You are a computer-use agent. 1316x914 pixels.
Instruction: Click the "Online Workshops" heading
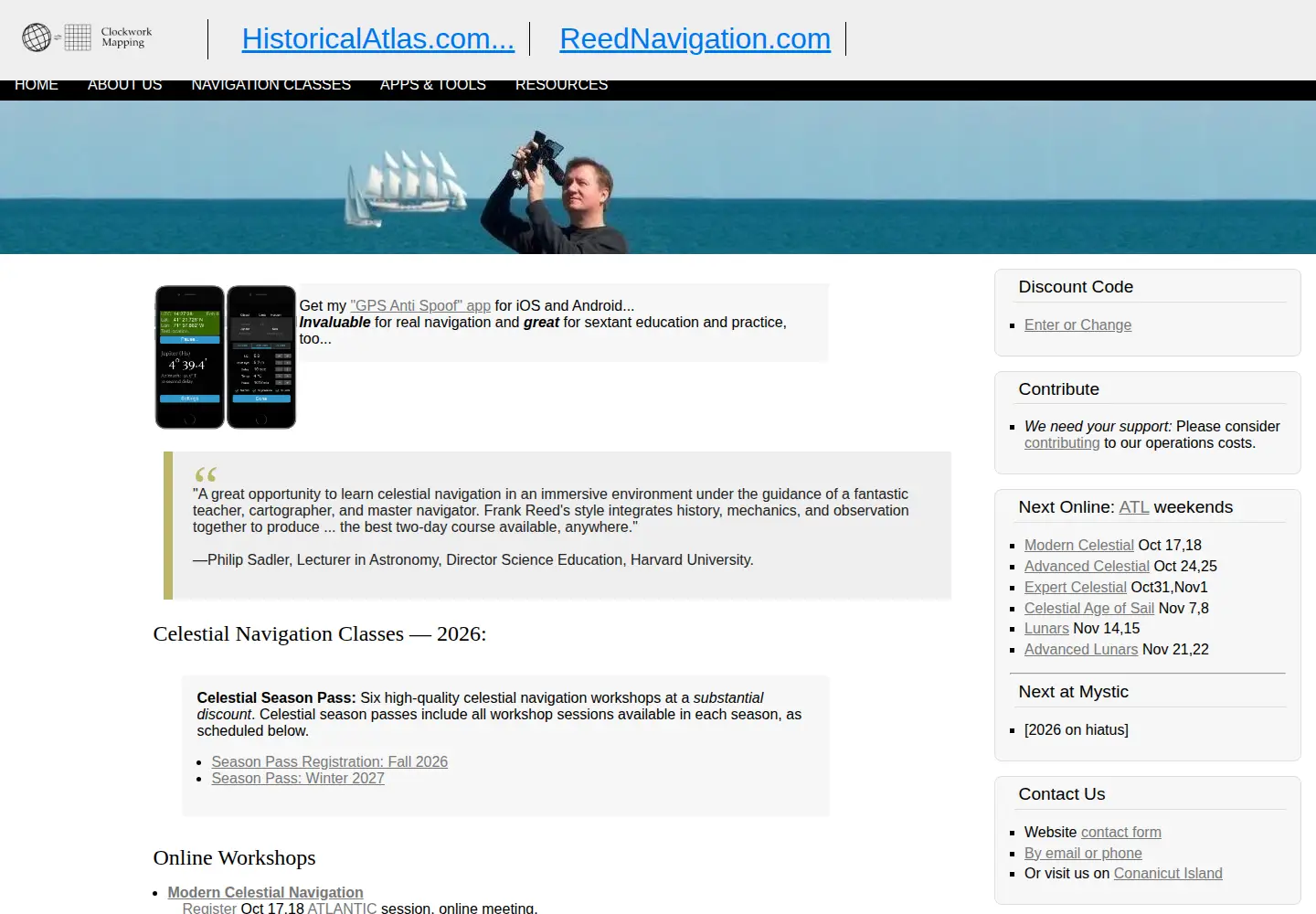point(234,858)
